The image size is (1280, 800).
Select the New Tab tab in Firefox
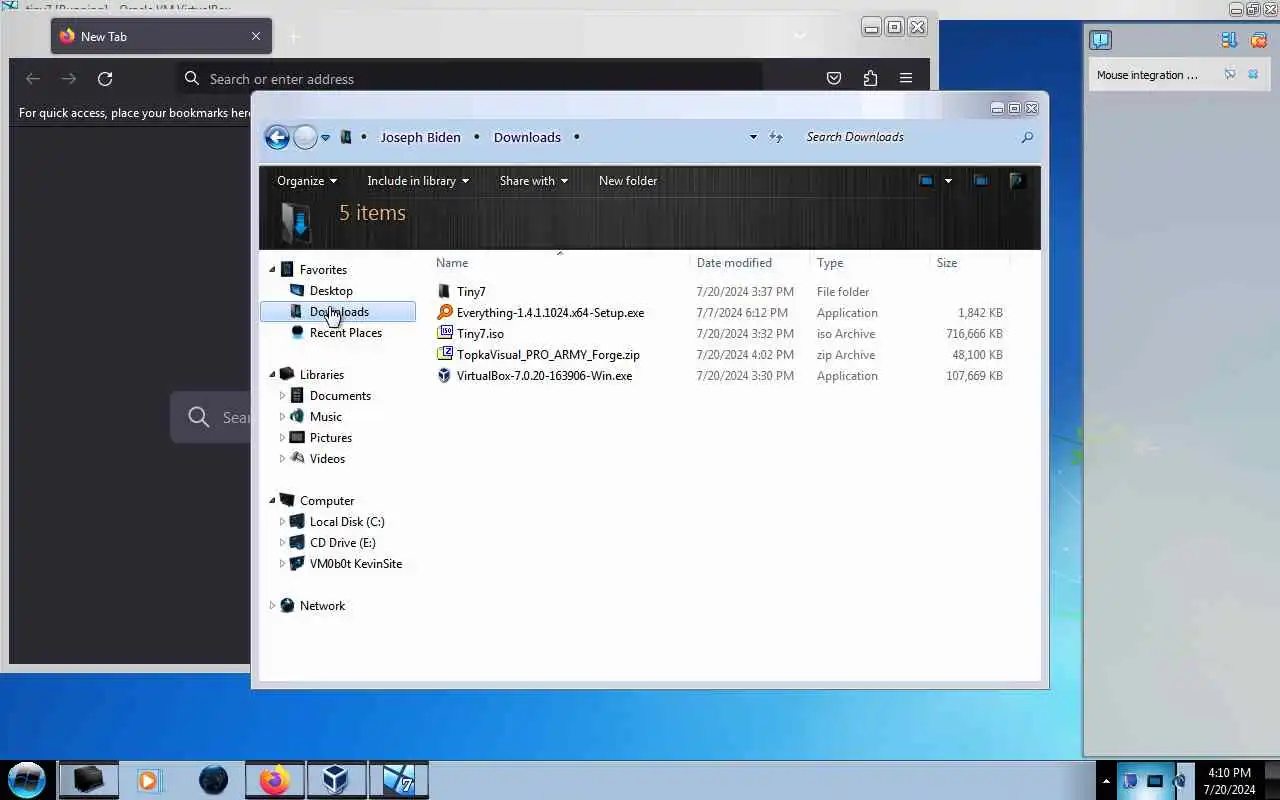tap(161, 36)
